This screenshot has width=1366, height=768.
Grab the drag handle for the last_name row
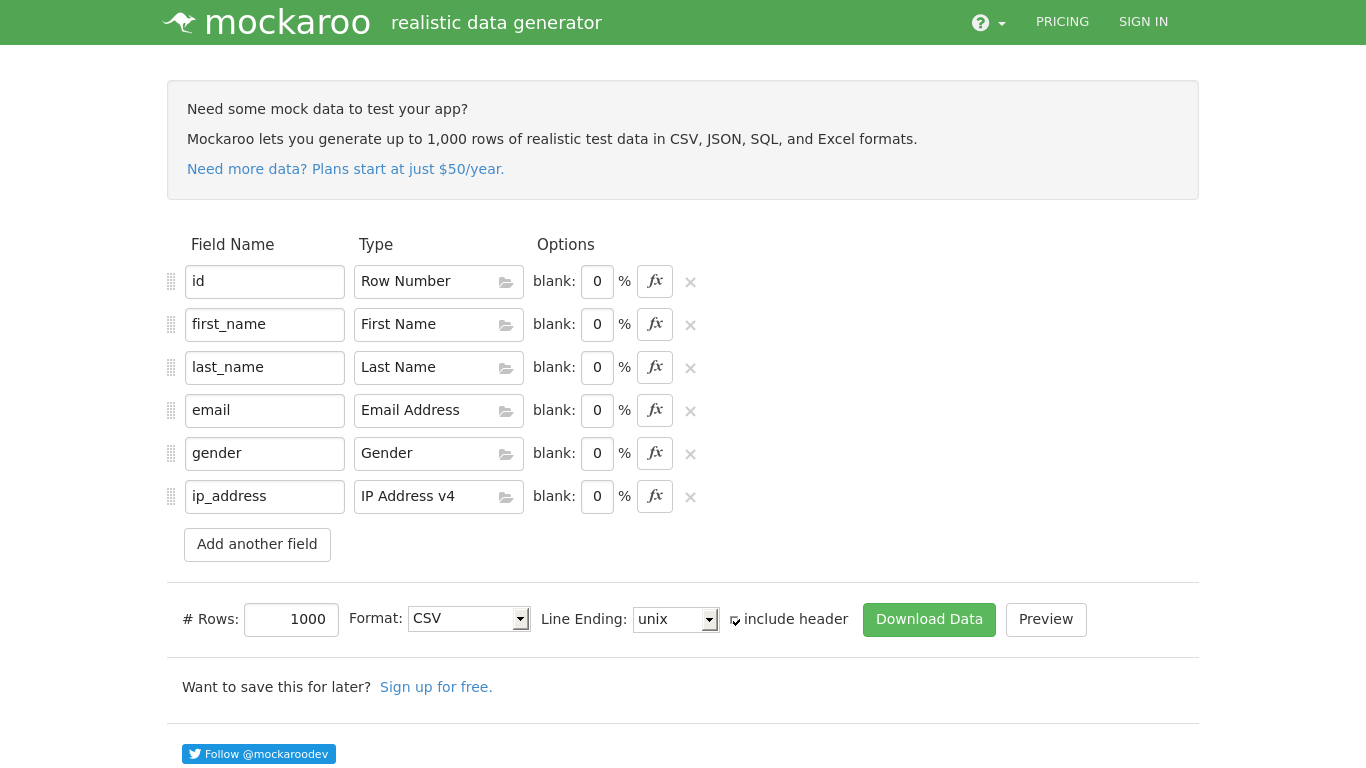click(x=171, y=368)
